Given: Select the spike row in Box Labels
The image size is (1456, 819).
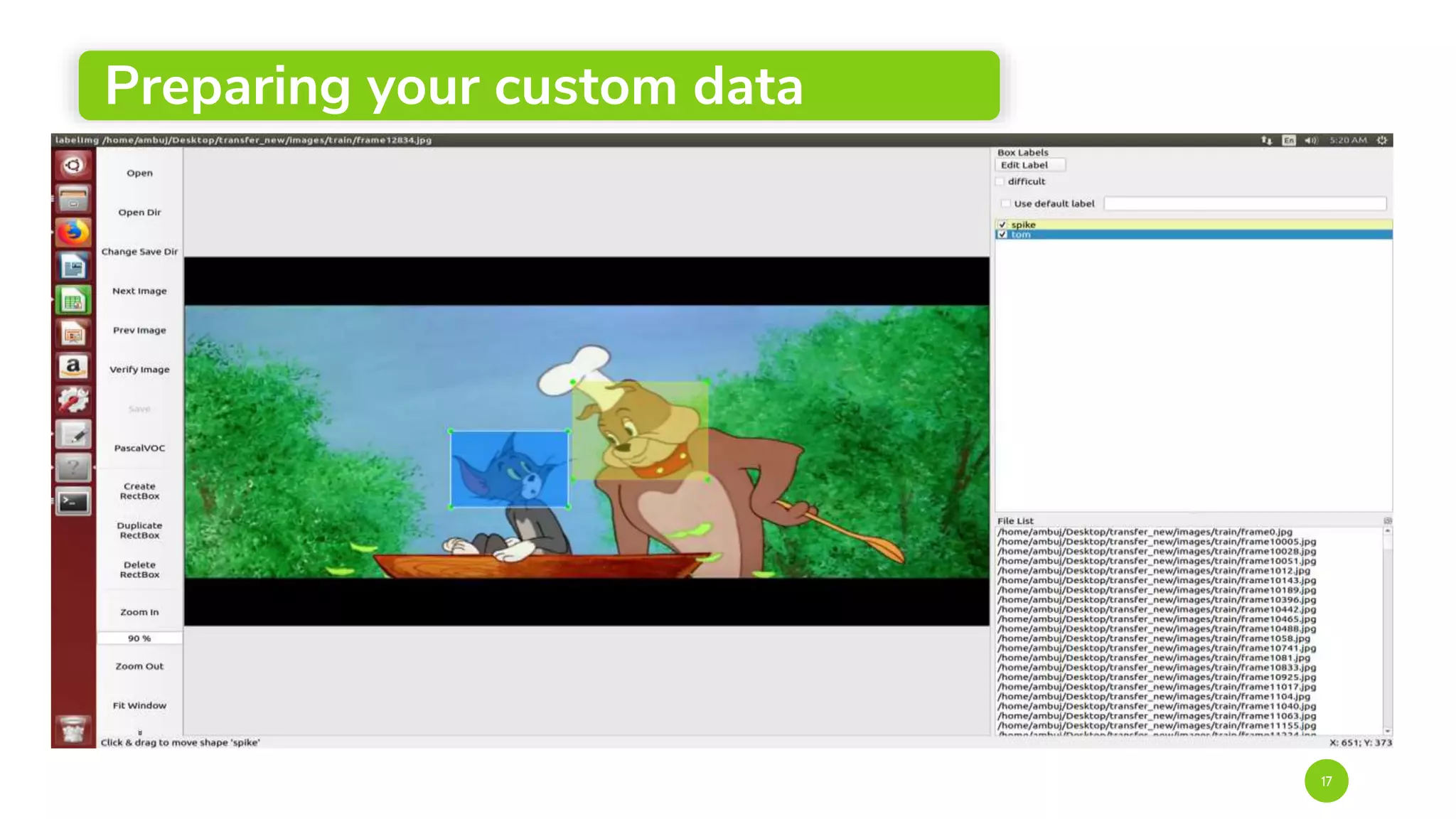Looking at the screenshot, I should [1194, 225].
